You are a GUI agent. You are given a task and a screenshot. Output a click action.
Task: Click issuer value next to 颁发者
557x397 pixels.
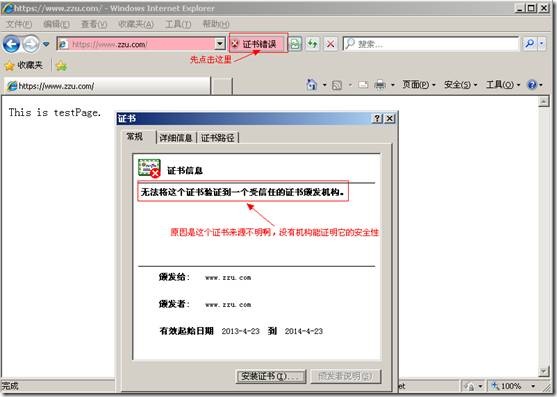pyautogui.click(x=228, y=304)
